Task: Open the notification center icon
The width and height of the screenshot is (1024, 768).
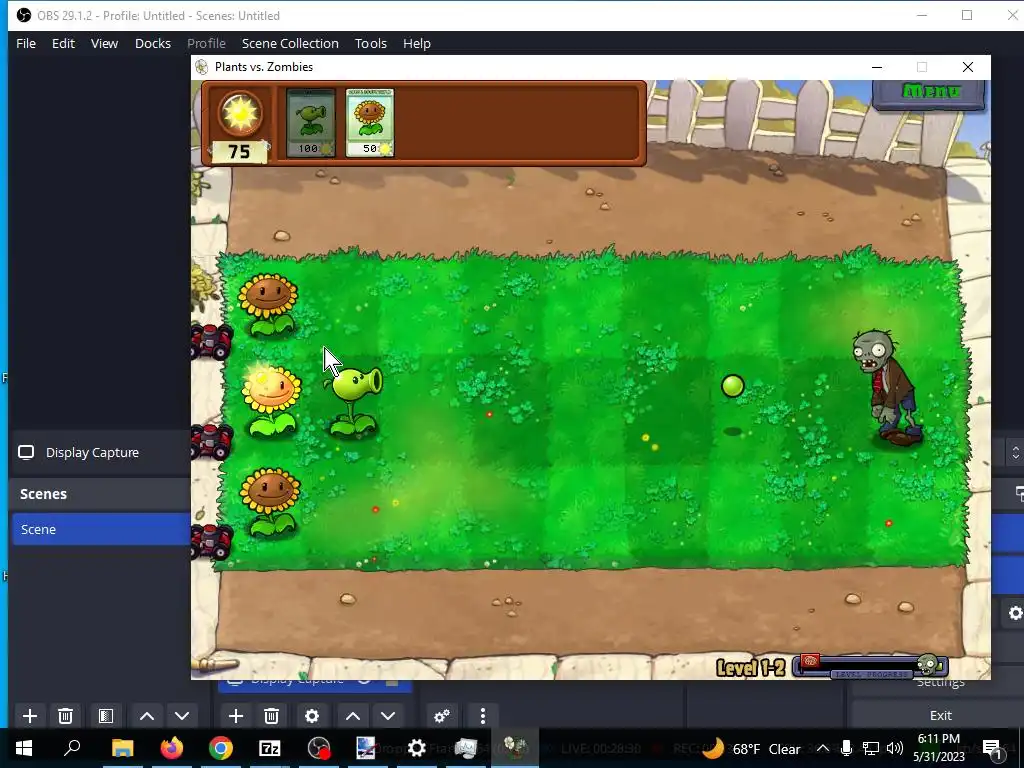Action: [x=992, y=749]
